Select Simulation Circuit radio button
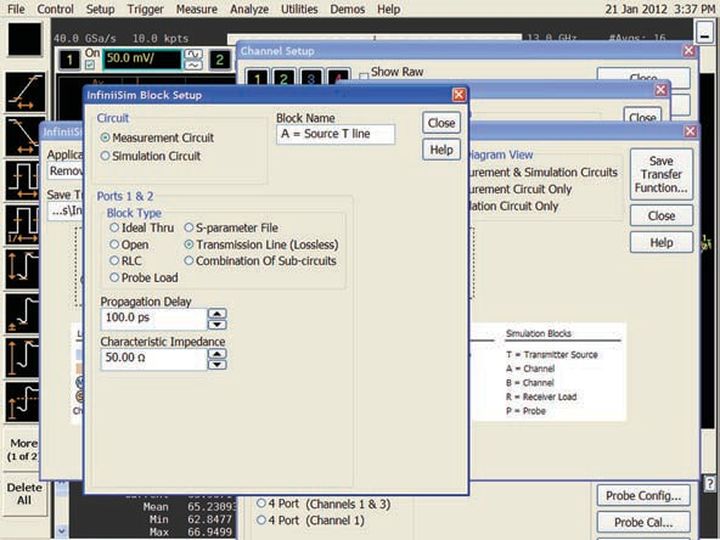This screenshot has height=540, width=720. coord(105,156)
